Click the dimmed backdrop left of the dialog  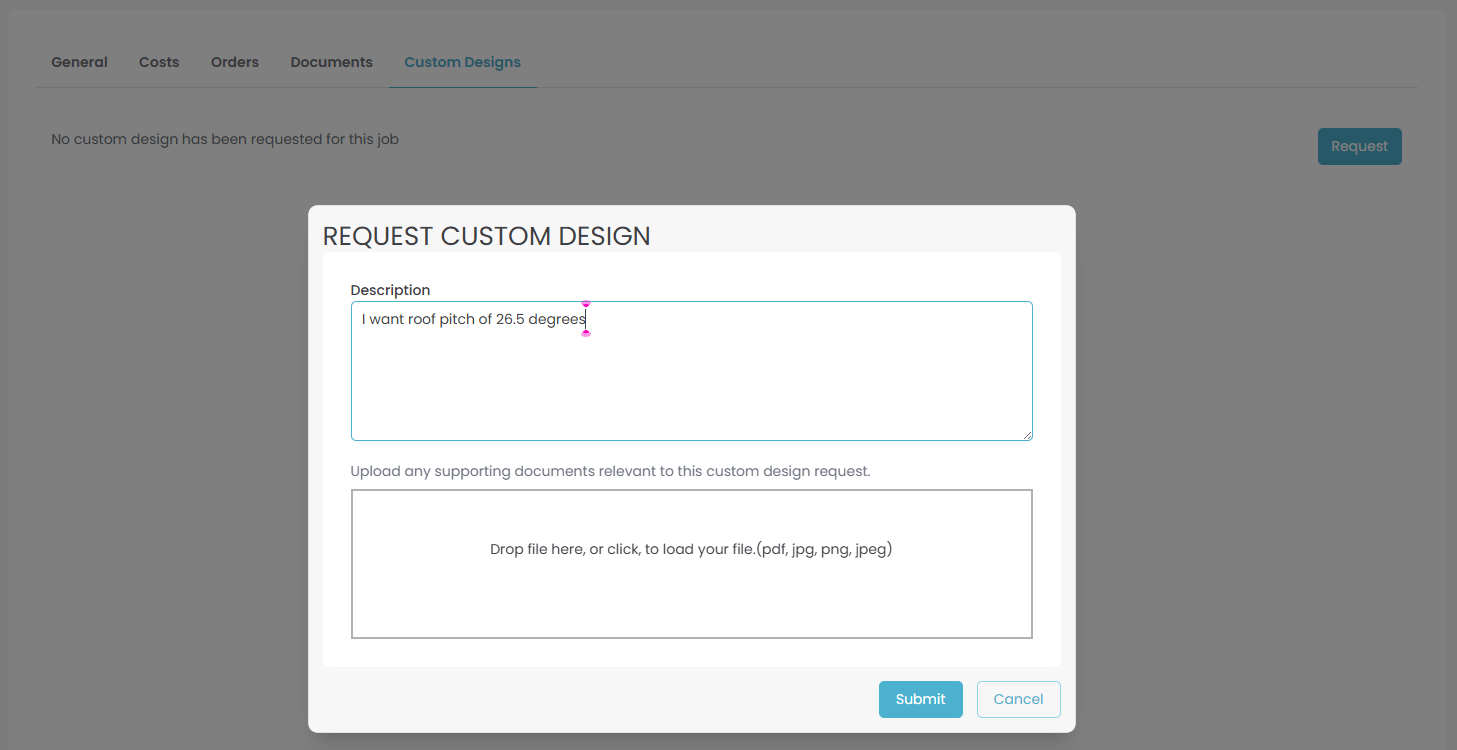point(150,450)
